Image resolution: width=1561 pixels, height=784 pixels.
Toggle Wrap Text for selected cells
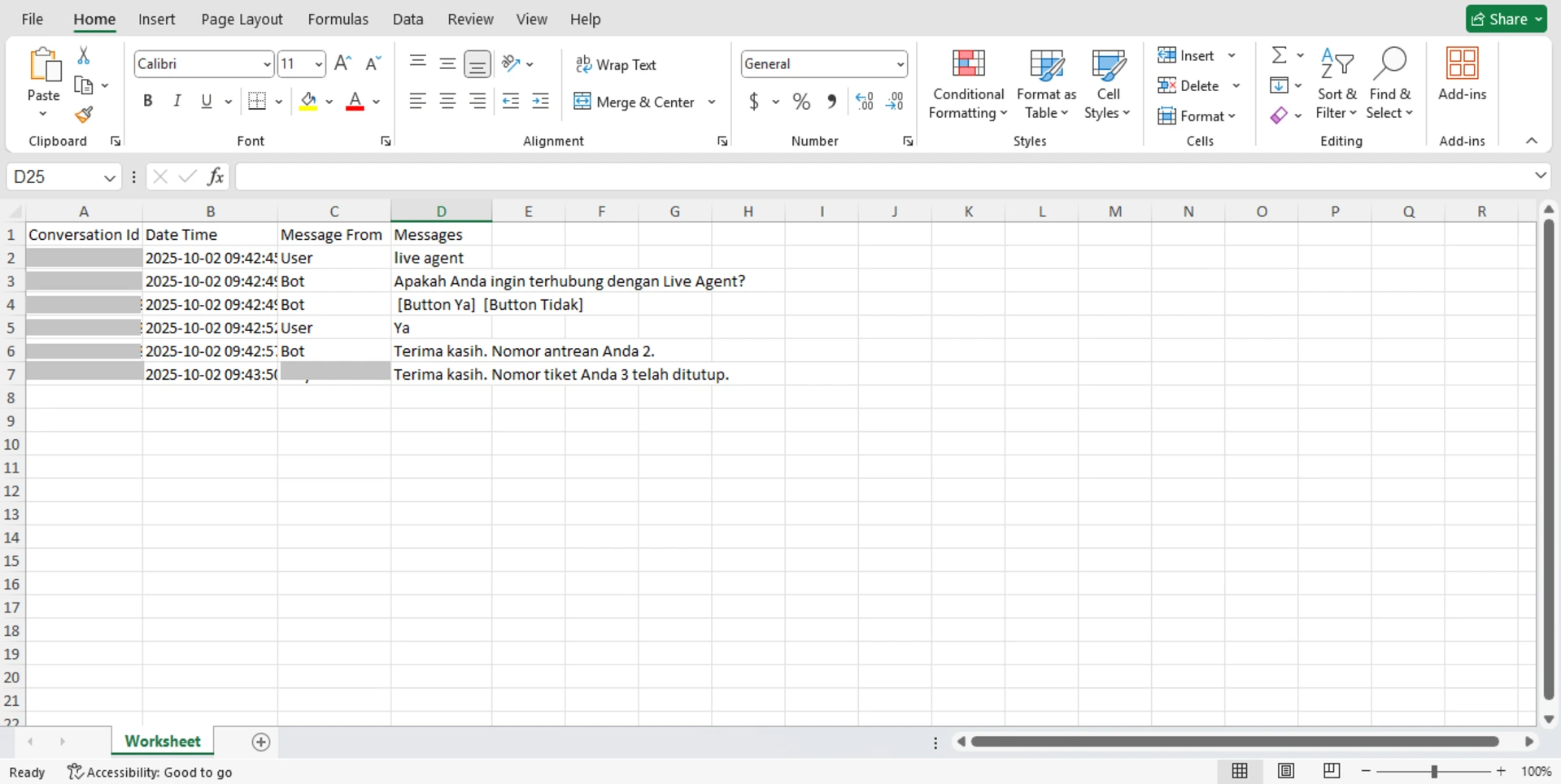click(616, 64)
